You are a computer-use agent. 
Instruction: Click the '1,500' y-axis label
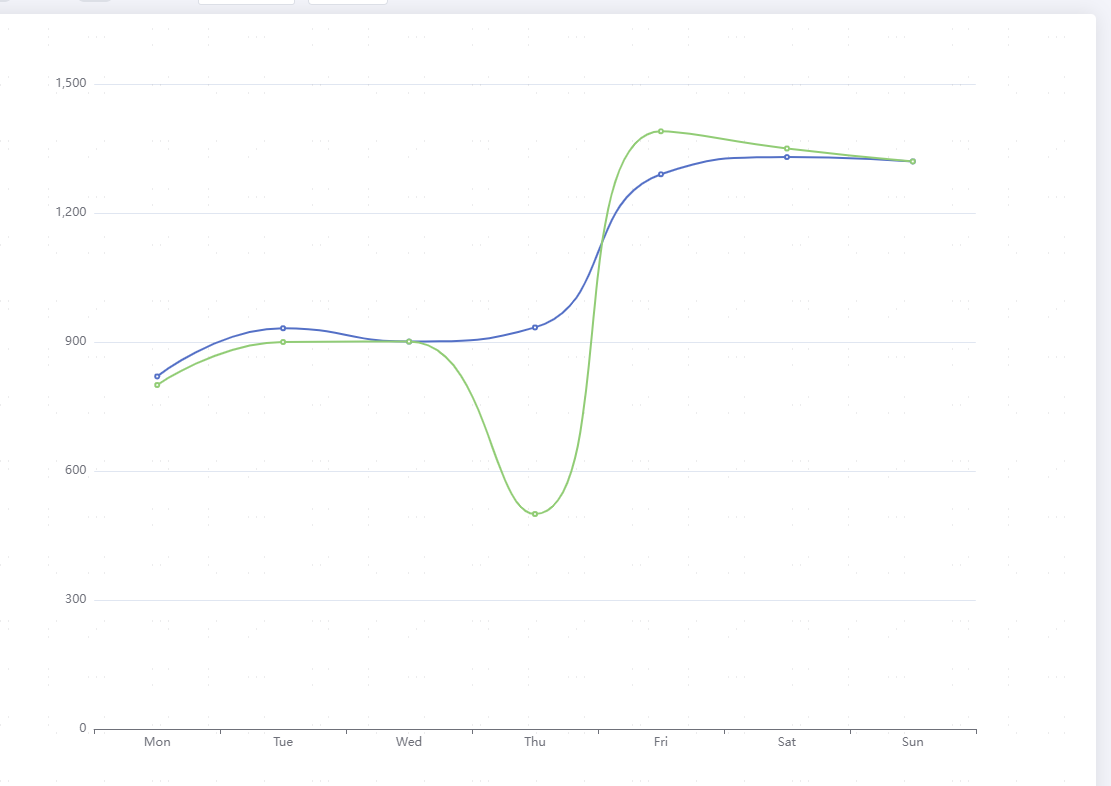[71, 84]
